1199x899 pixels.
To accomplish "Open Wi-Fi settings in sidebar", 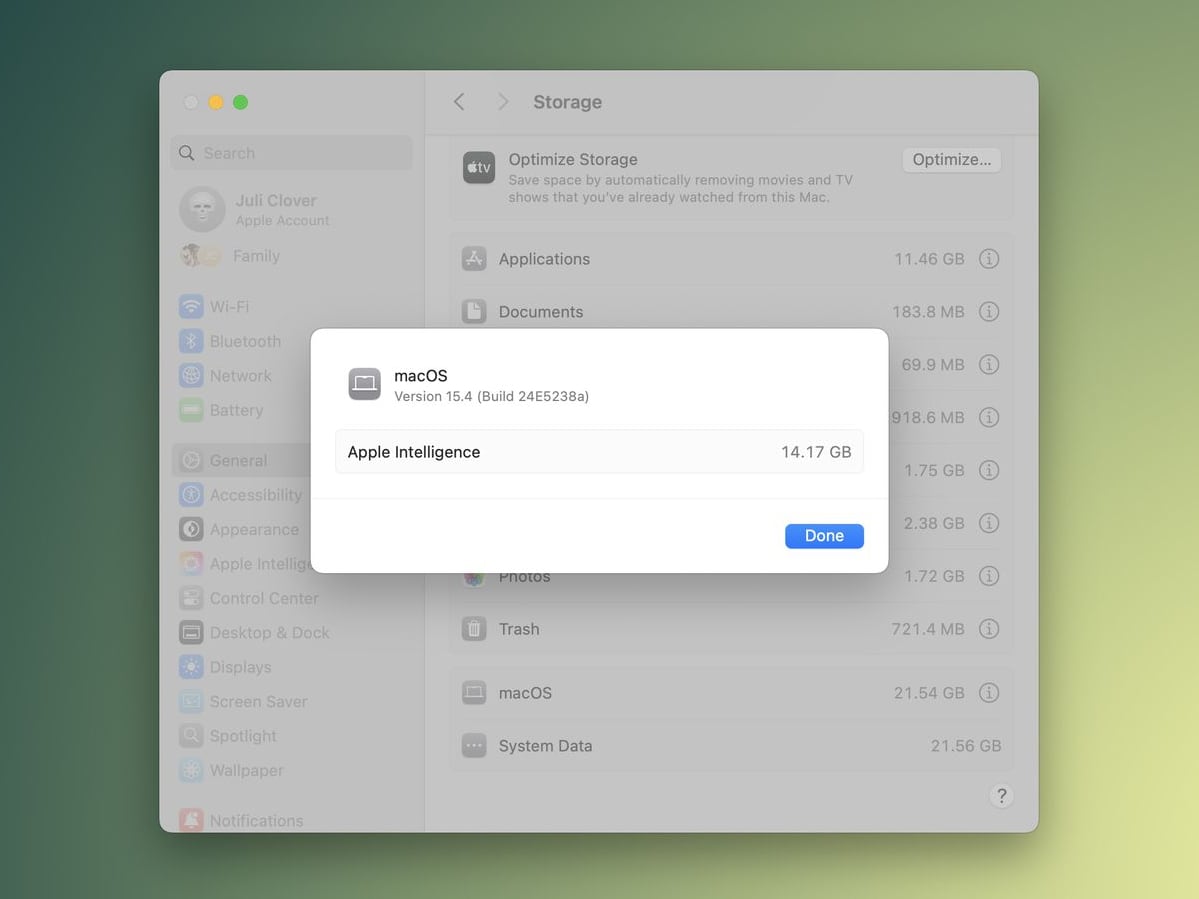I will coord(229,307).
